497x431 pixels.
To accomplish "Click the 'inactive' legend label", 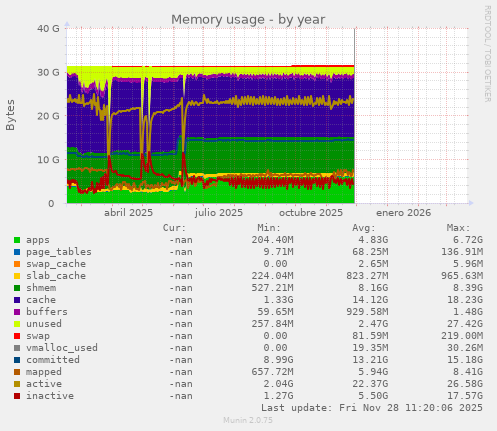I will point(50,396).
